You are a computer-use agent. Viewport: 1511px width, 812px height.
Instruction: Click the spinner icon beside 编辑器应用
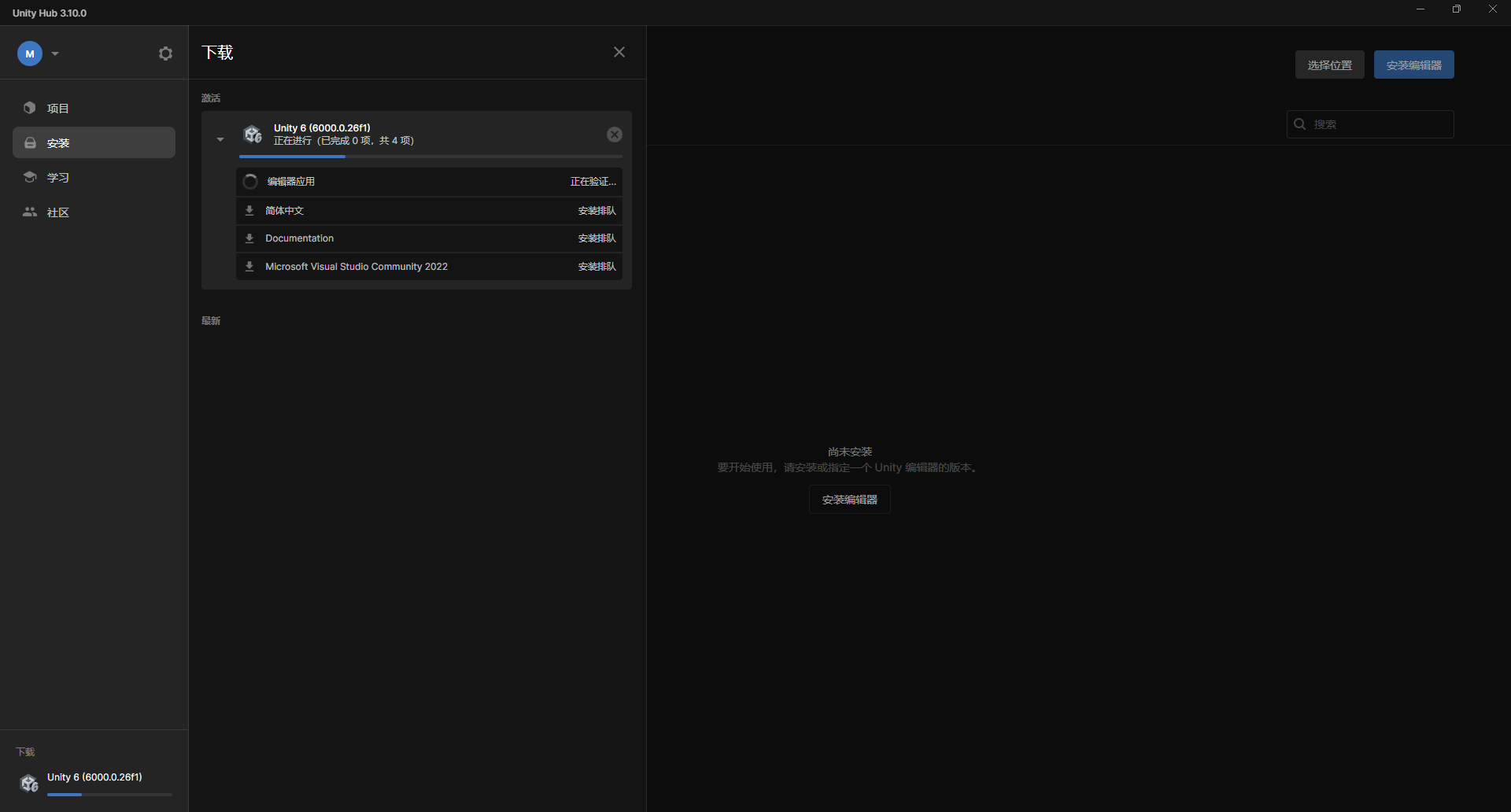(x=250, y=182)
